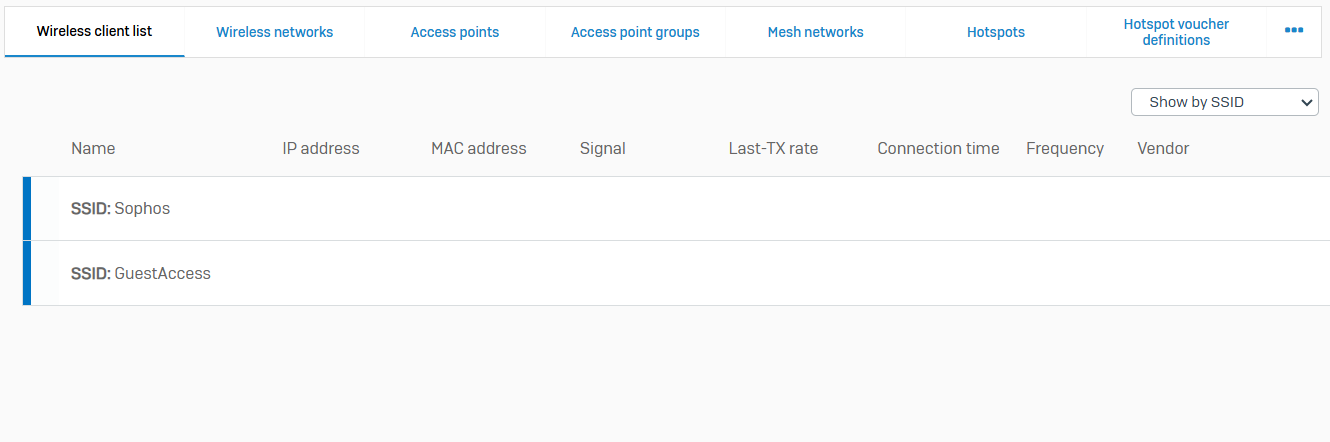Viewport: 1330px width, 442px height.
Task: Click the IP address column header
Action: coord(320,148)
